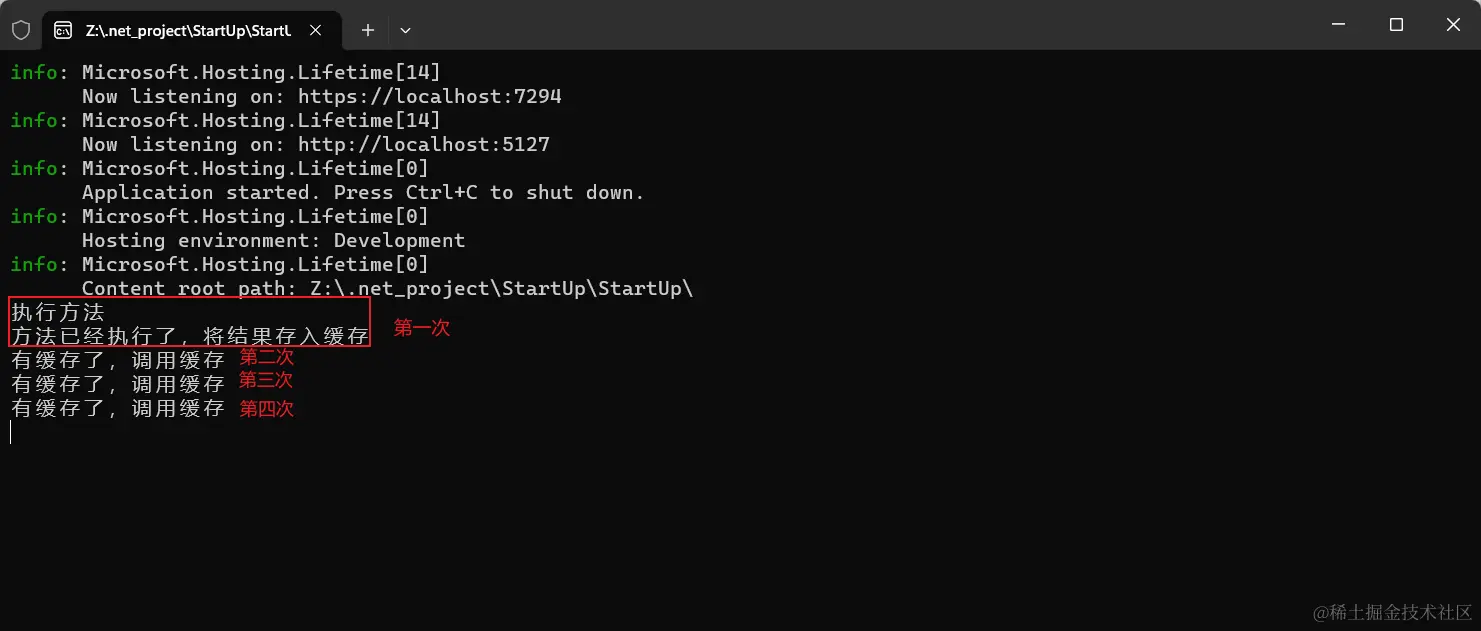Click the Content root path output line
Image resolution: width=1481 pixels, height=631 pixels.
387,289
